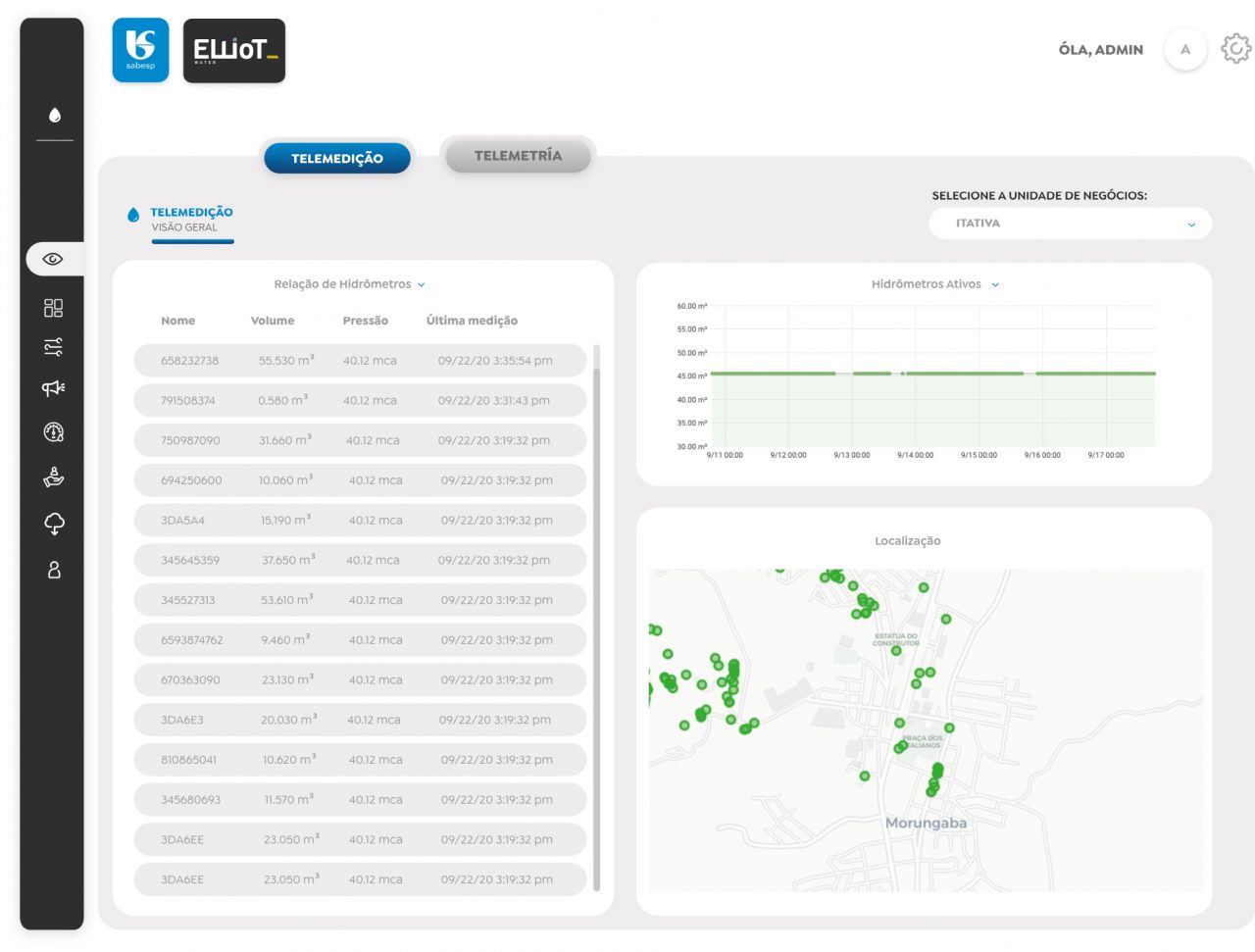Open the user profile icon in sidebar
This screenshot has height=952, width=1255.
pos(54,569)
